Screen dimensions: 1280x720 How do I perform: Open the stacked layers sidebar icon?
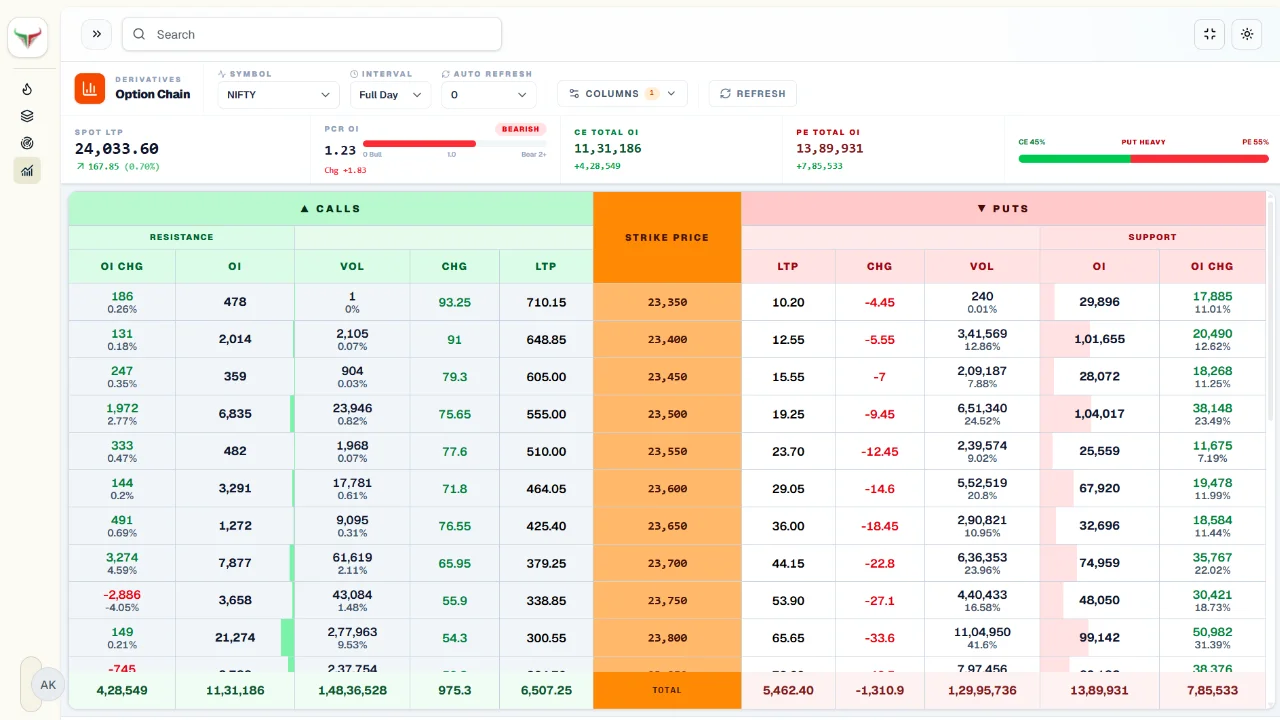27,116
